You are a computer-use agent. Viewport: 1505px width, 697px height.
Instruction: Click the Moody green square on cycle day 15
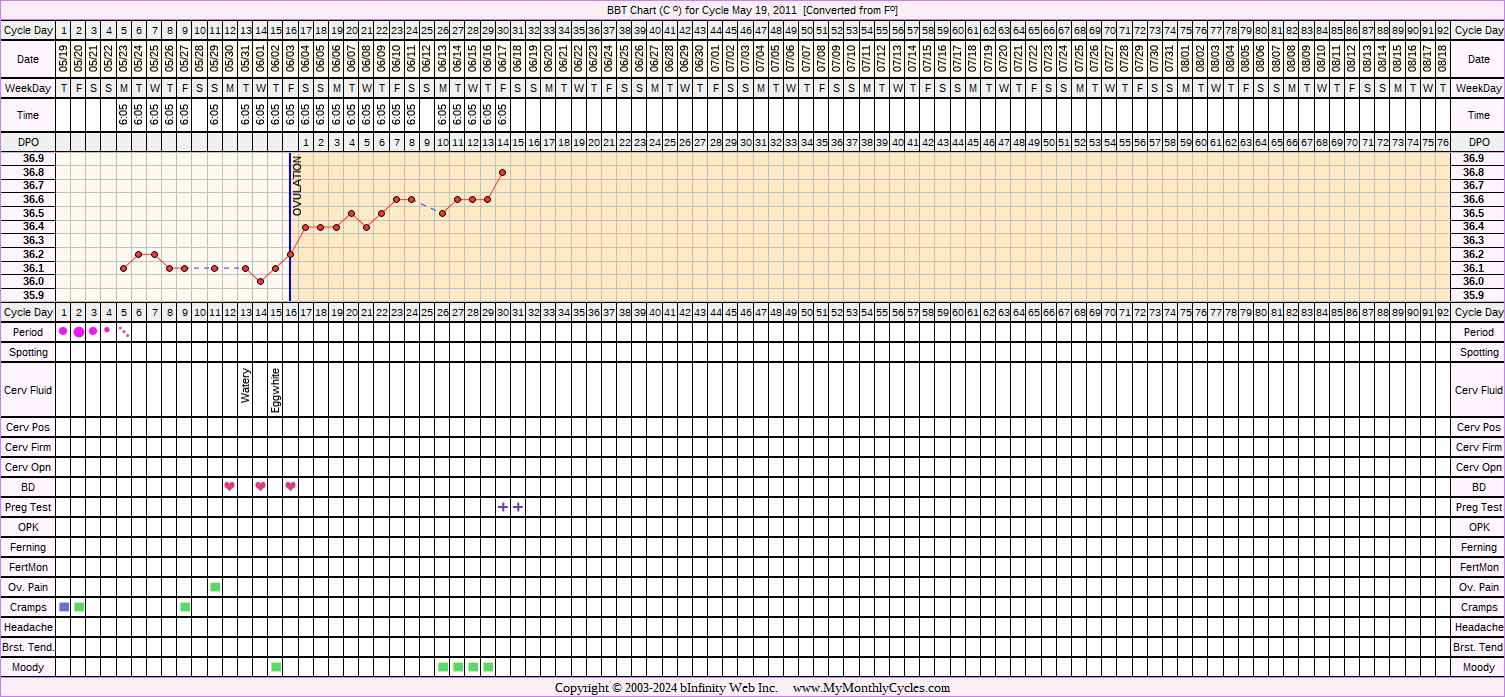click(x=276, y=667)
